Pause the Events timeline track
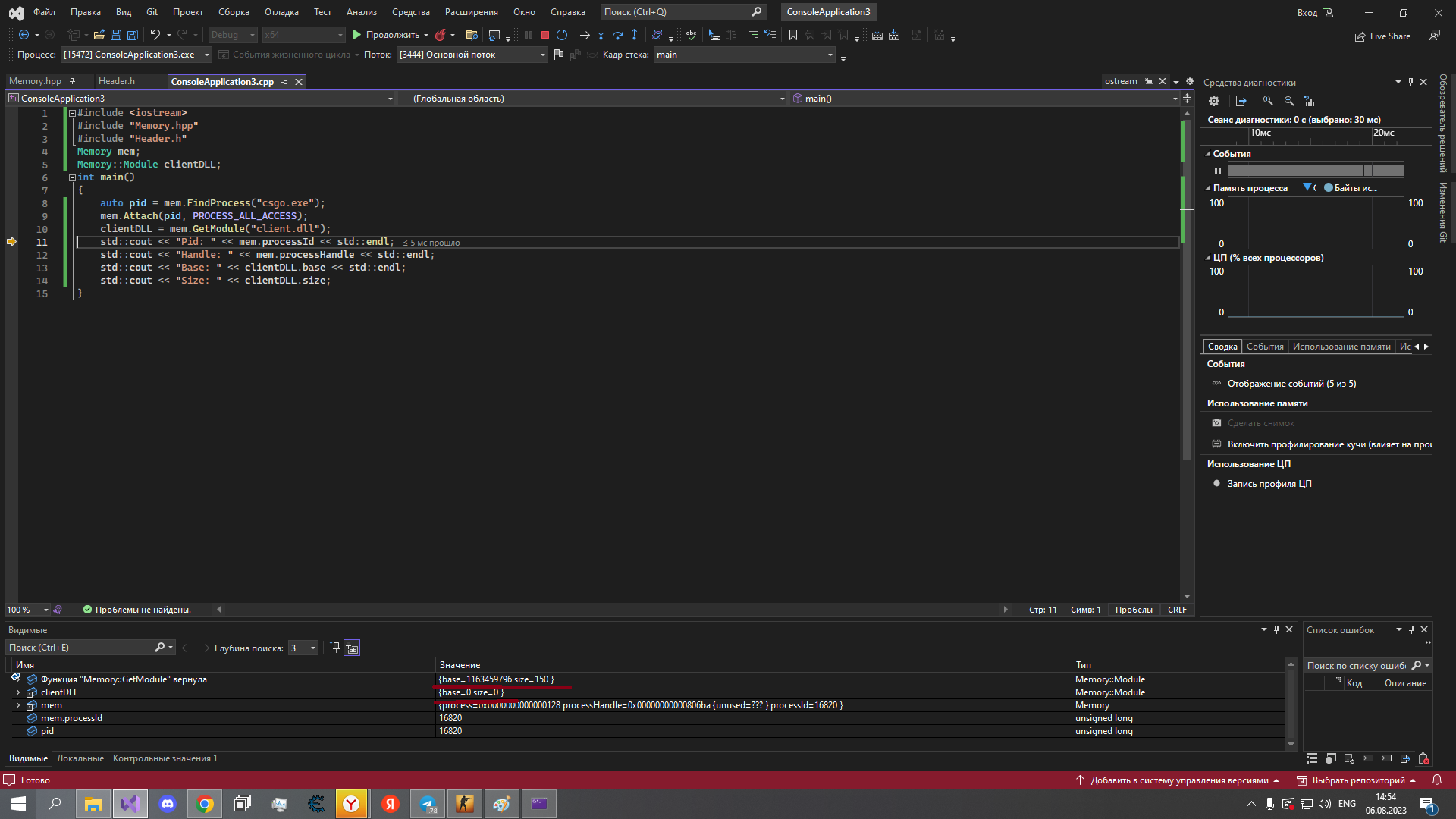 1218,171
